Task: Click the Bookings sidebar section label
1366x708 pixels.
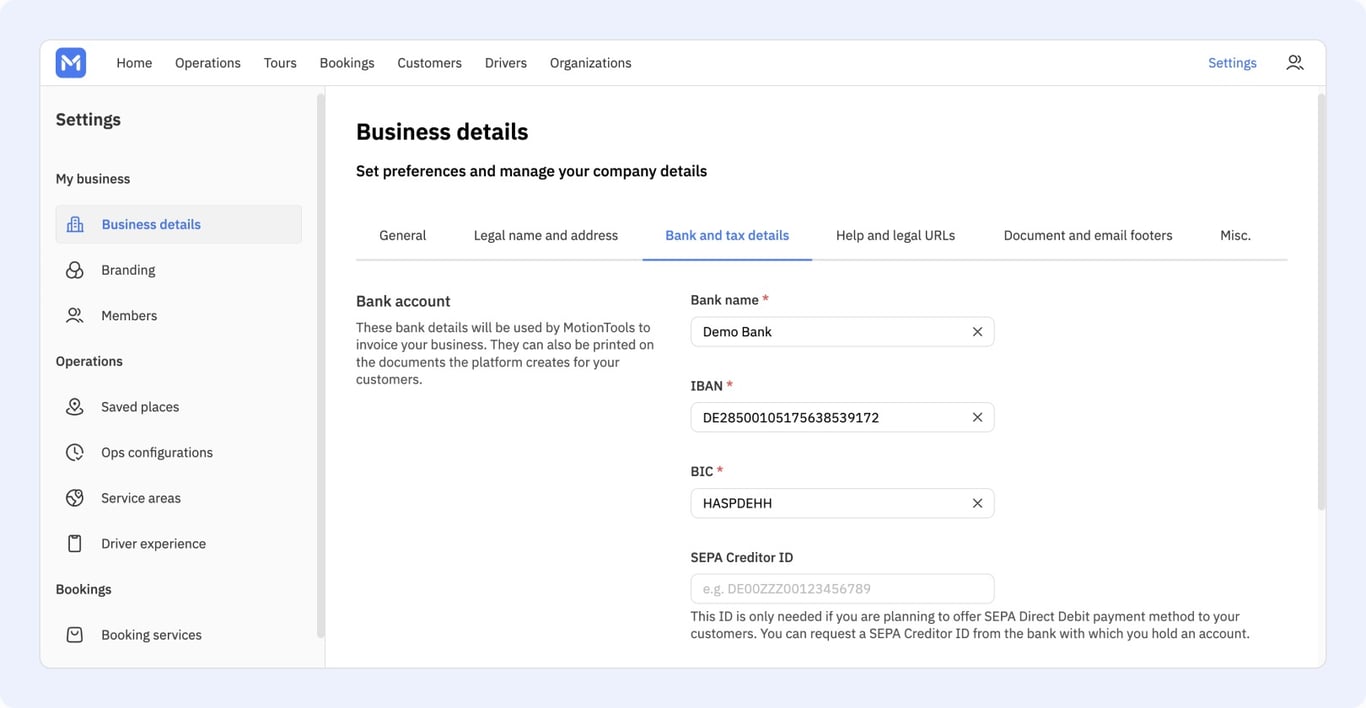Action: click(x=84, y=589)
